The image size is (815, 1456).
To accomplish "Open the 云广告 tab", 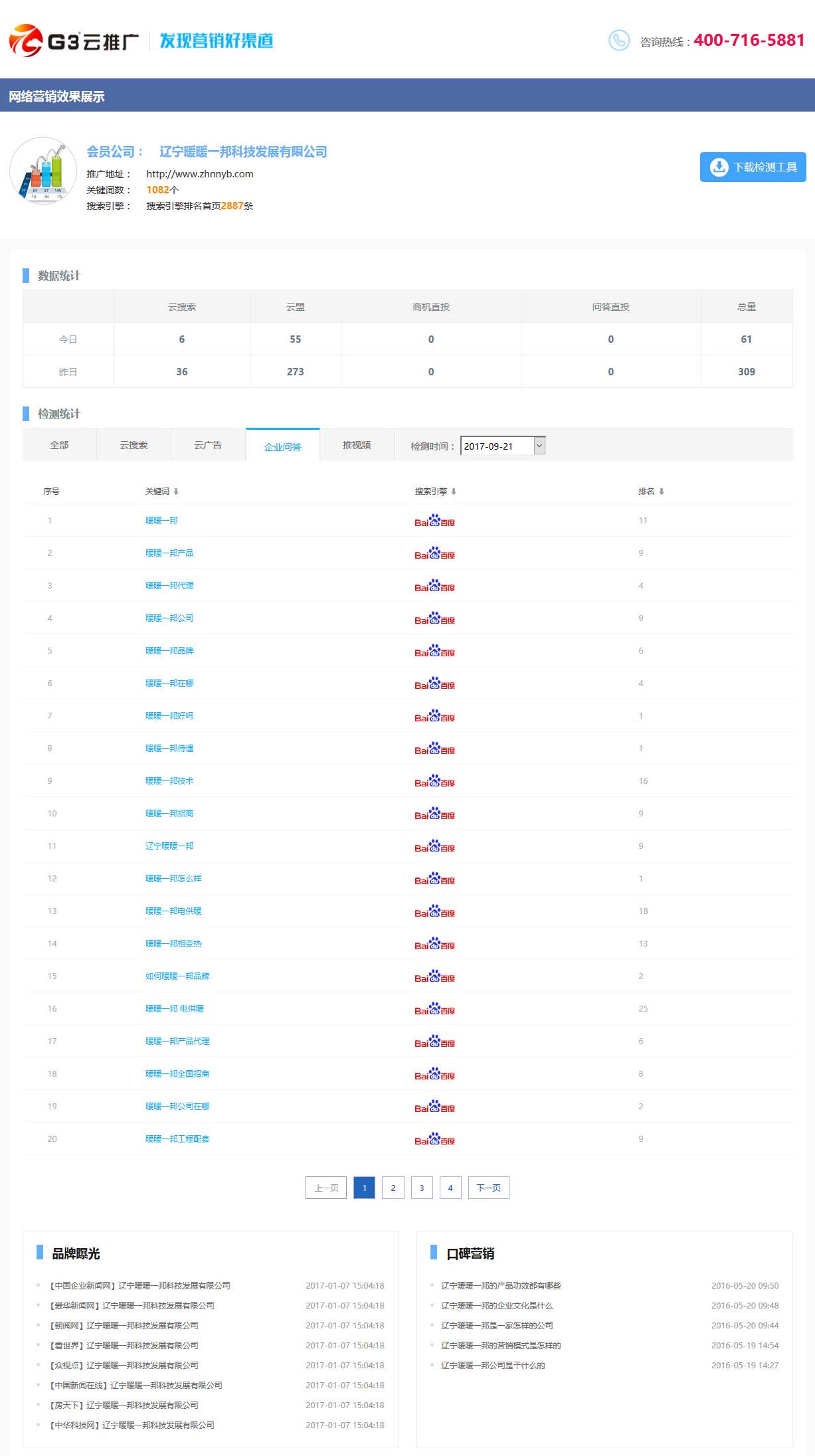I will coord(208,445).
